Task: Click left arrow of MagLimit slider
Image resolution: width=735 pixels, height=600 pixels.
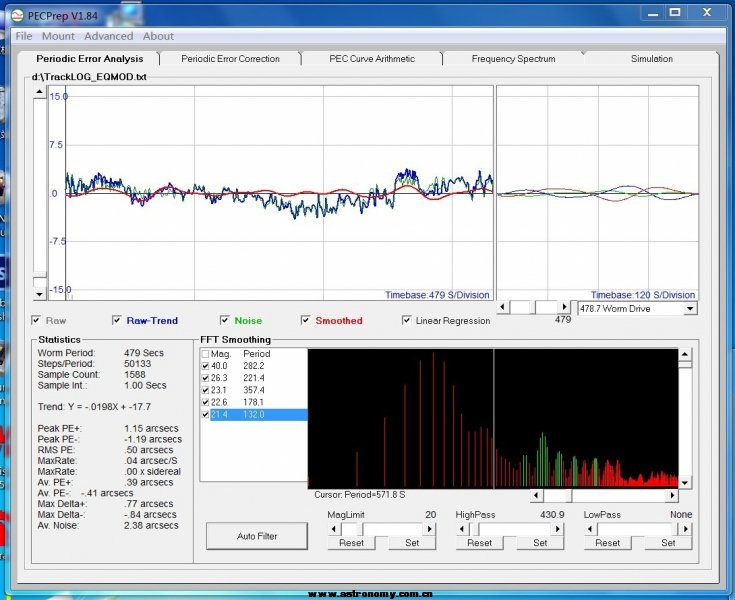Action: tap(334, 529)
